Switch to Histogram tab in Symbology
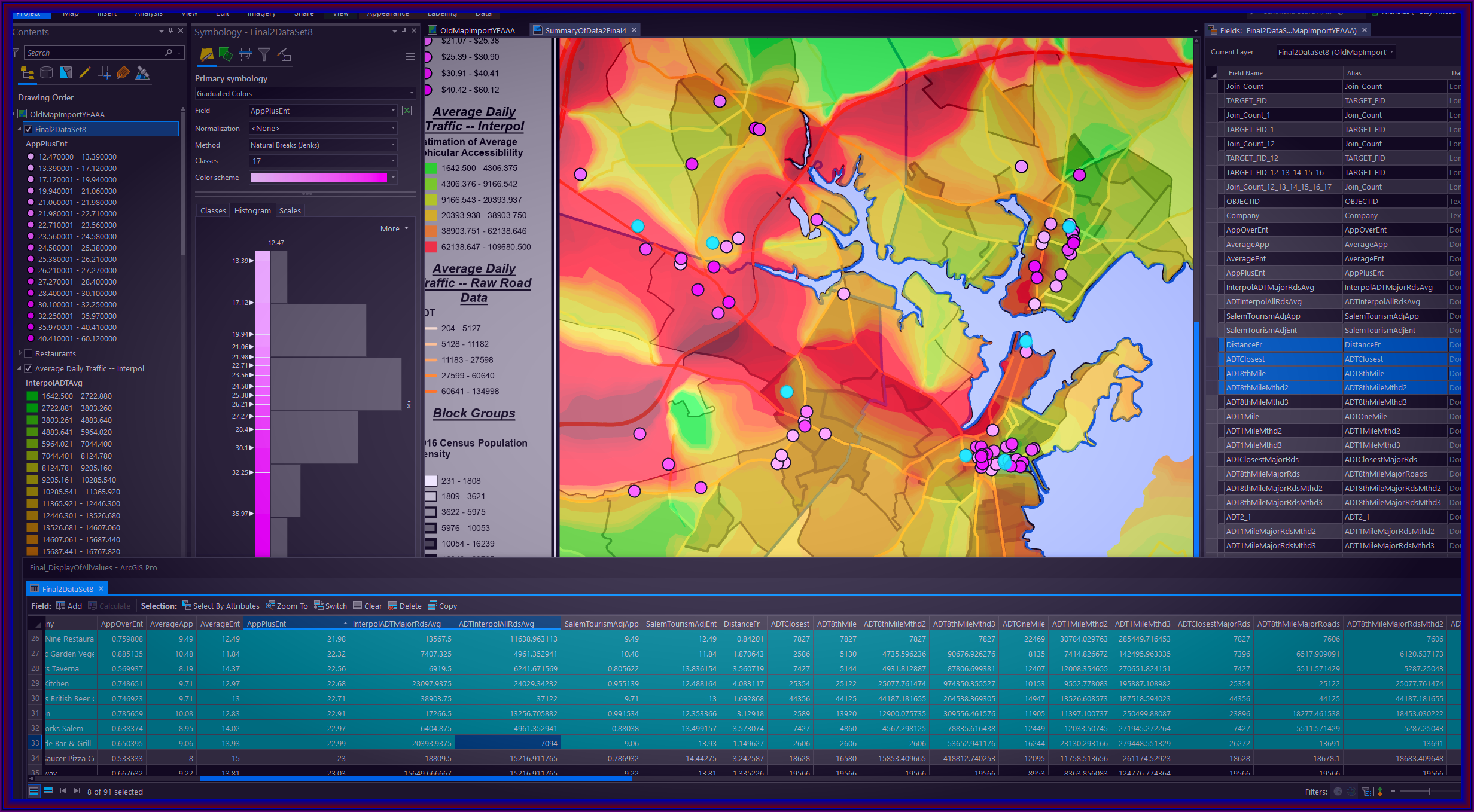This screenshot has width=1474, height=812. (x=252, y=210)
